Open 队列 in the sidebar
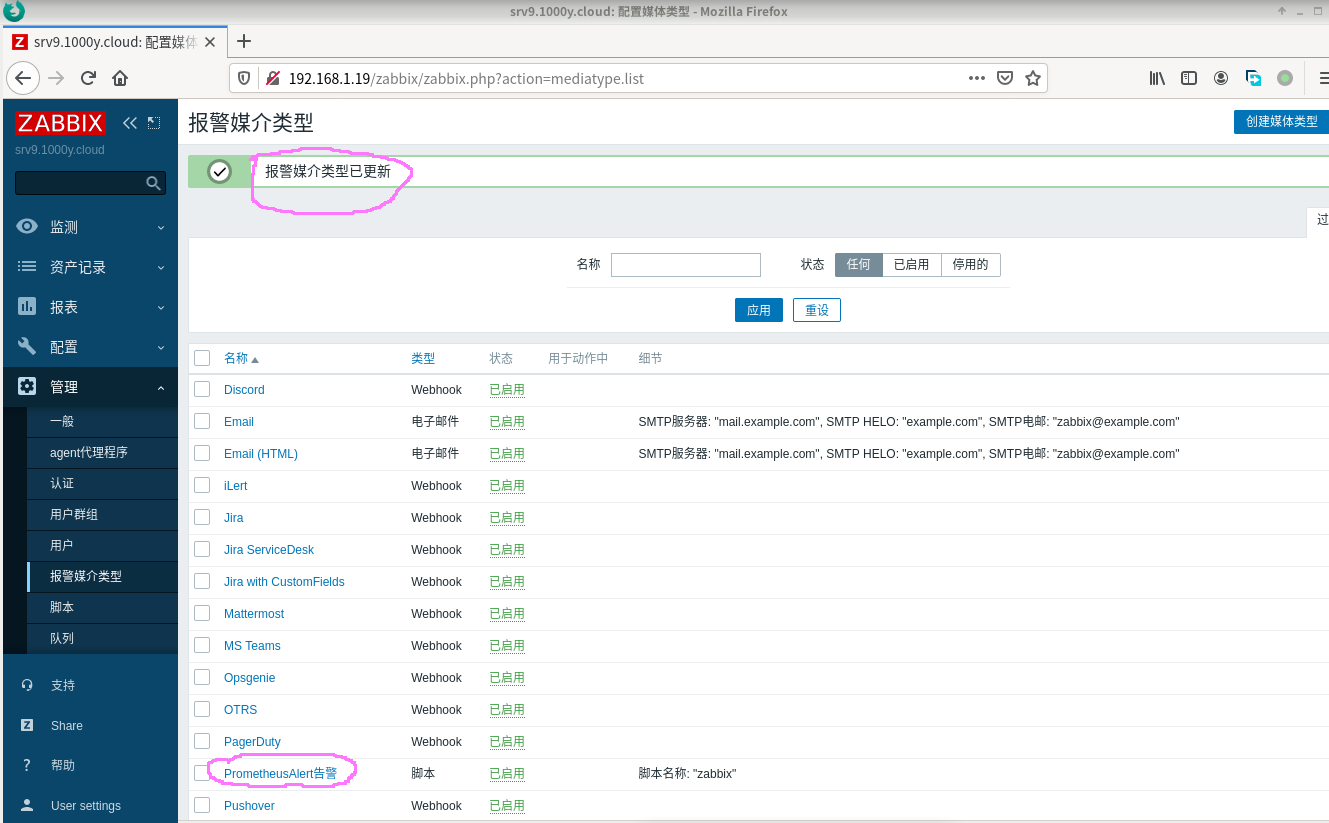The image size is (1329, 823). coord(103,638)
